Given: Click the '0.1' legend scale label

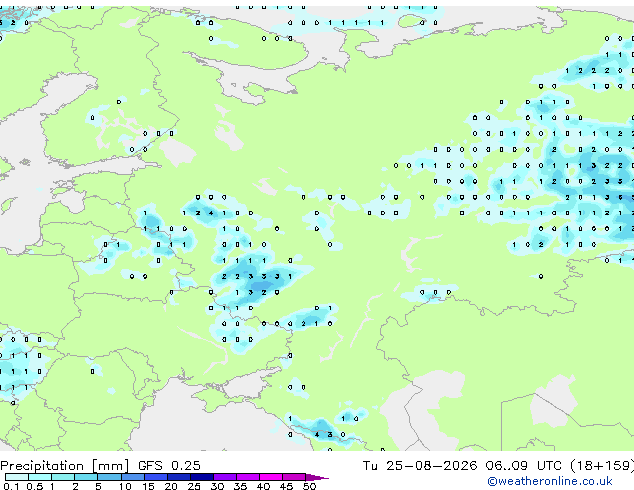Looking at the screenshot, I should coord(11,486).
